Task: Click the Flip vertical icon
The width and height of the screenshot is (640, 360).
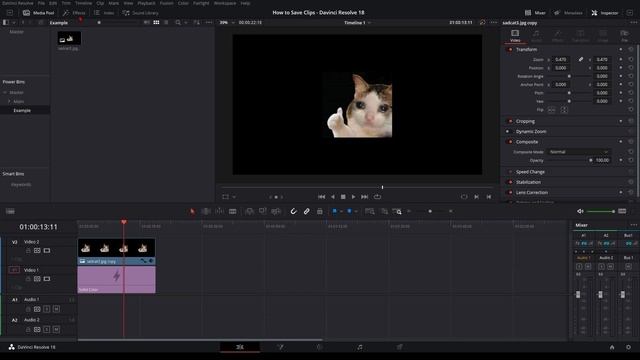Action: [564, 110]
